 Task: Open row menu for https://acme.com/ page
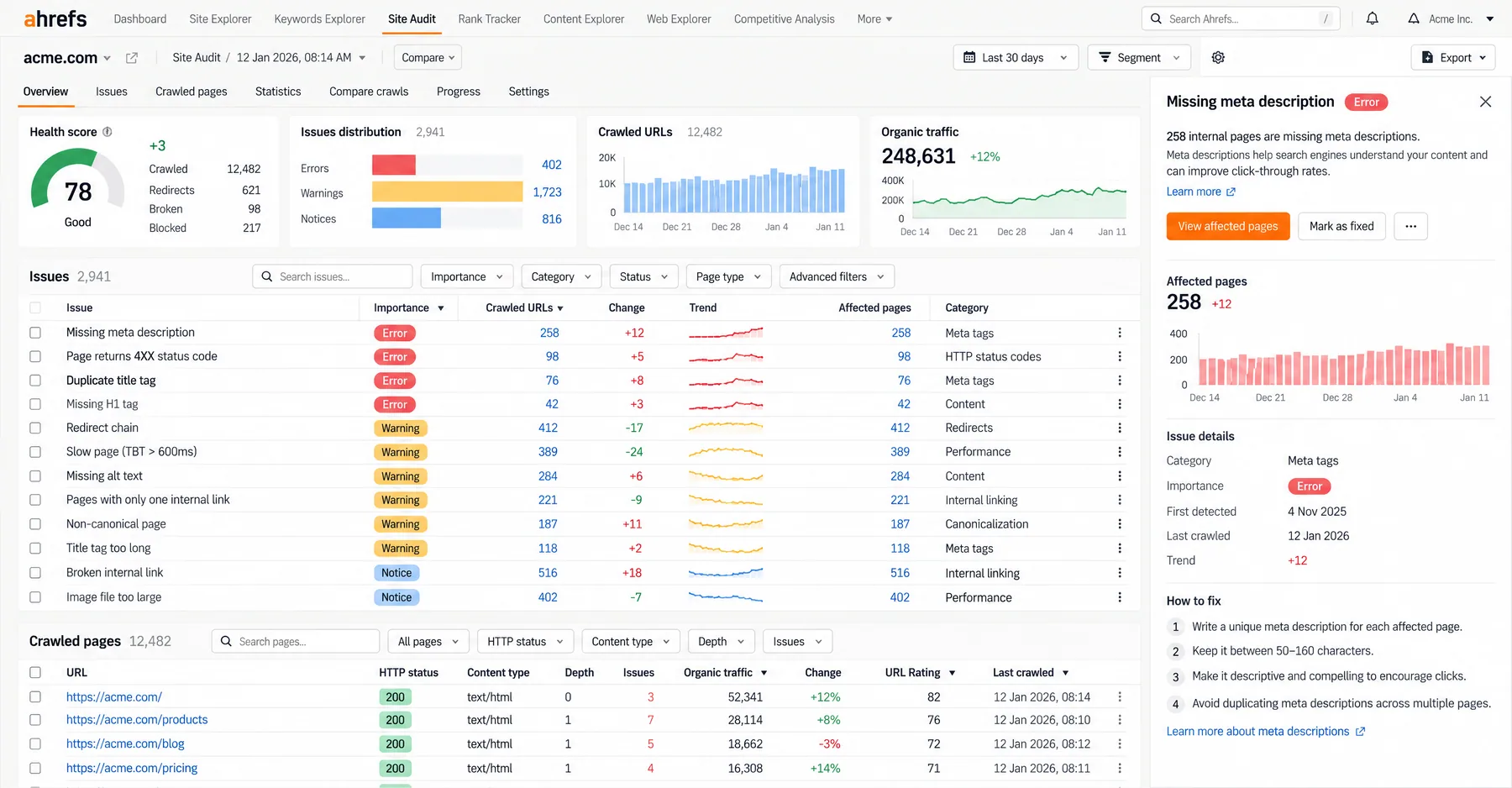1120,697
